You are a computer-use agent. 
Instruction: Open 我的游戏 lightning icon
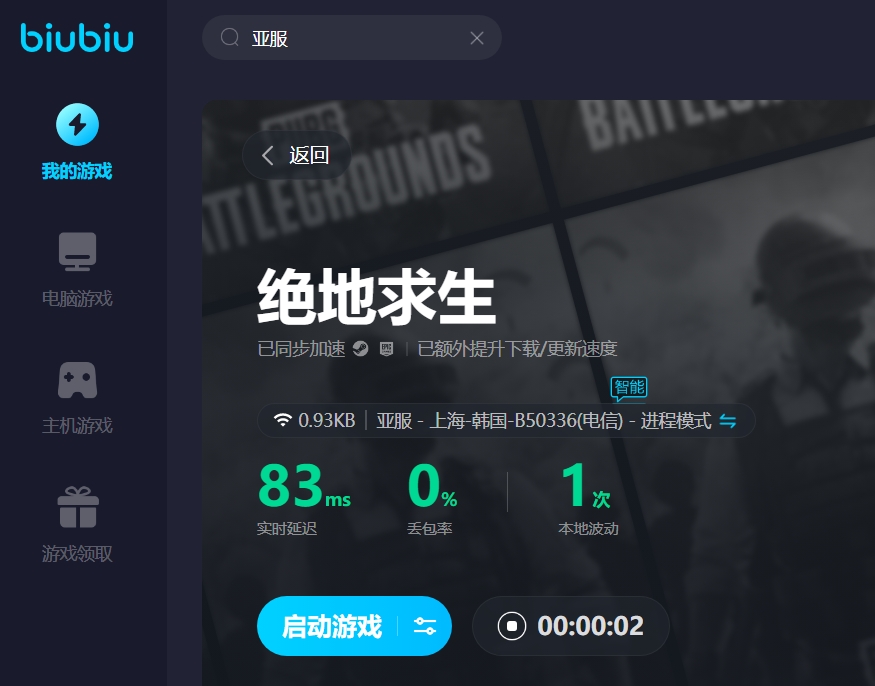coord(78,124)
